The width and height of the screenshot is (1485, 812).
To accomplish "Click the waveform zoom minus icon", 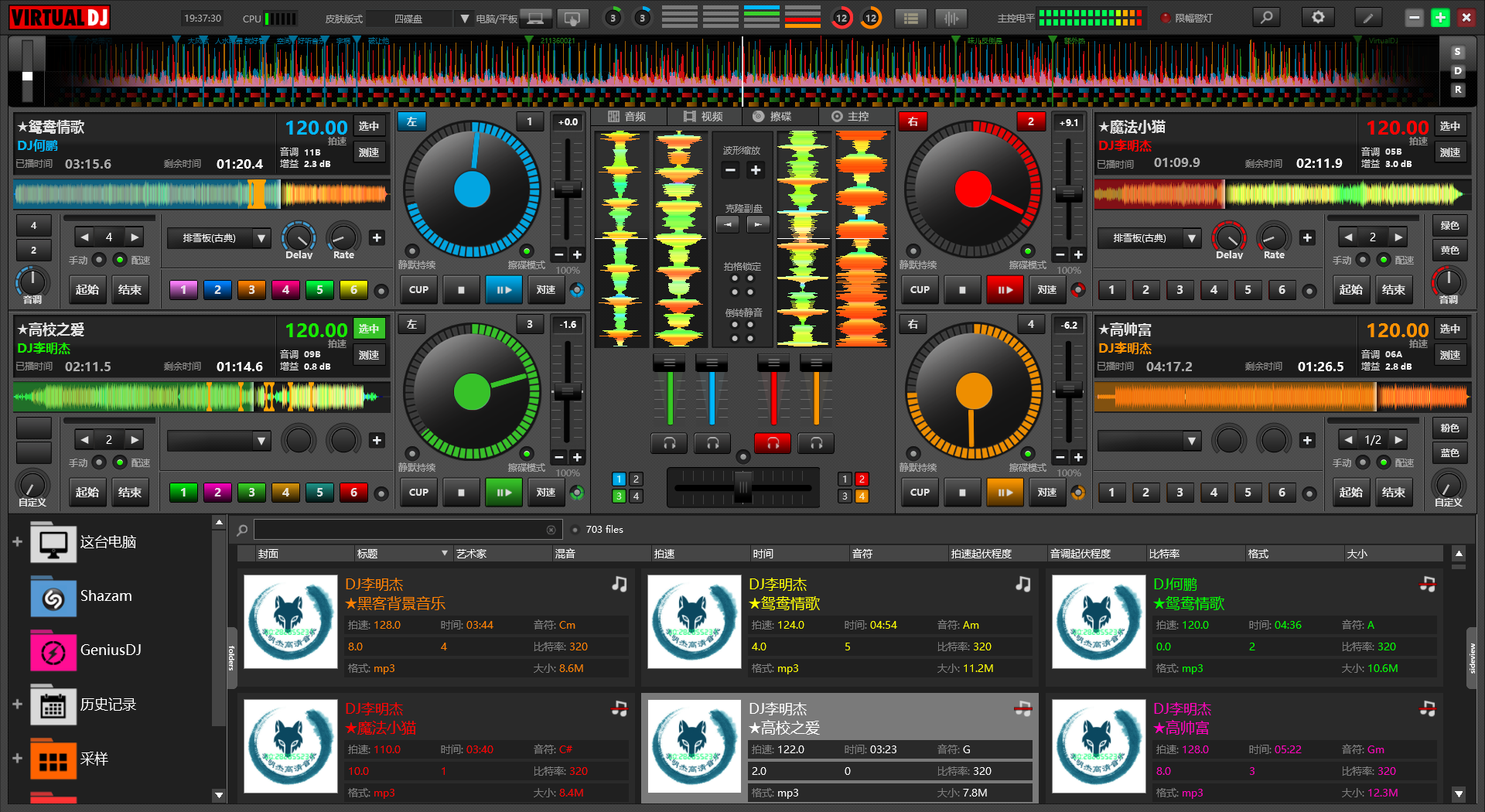I will pos(731,170).
